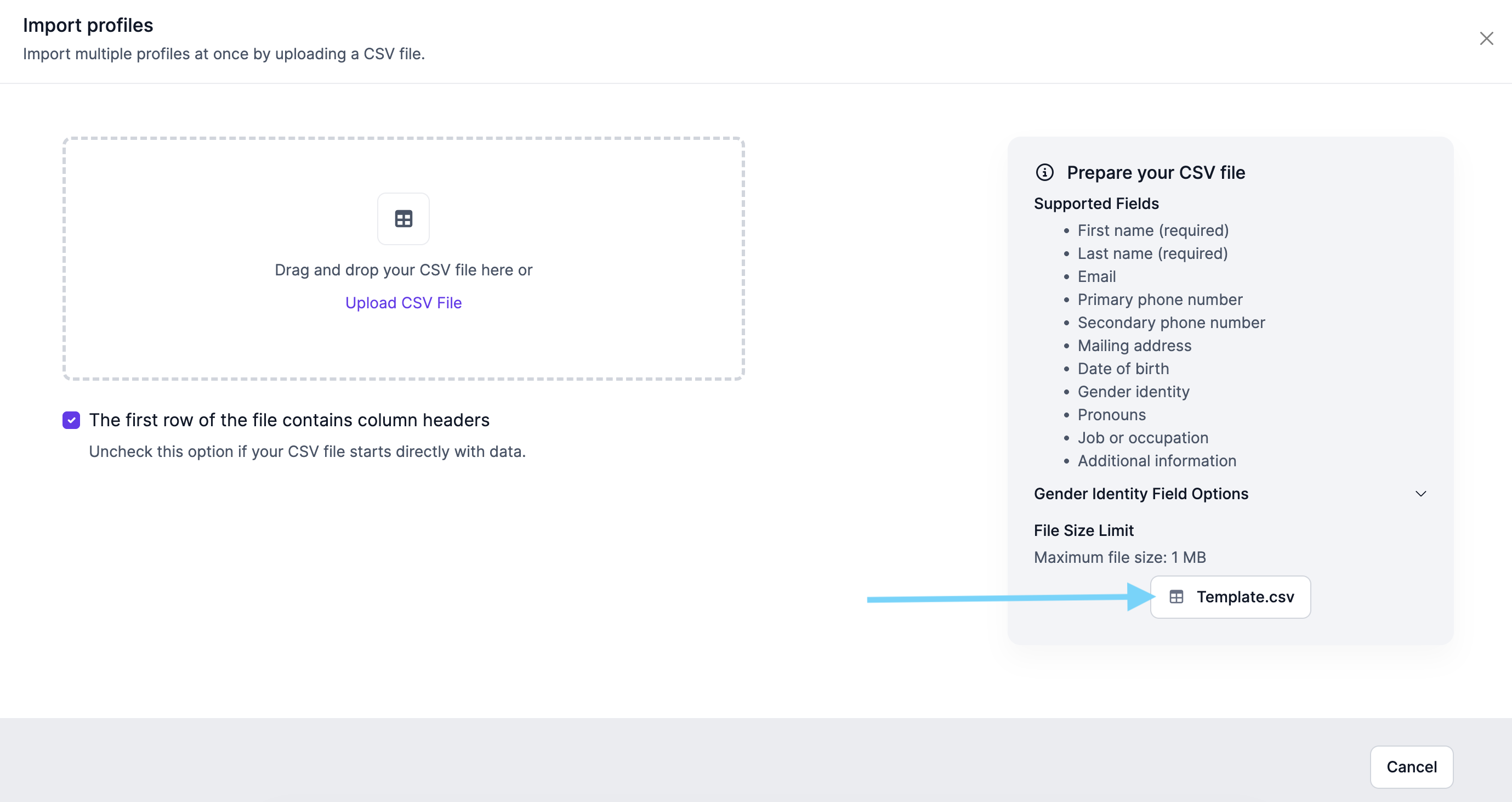Close the Import profiles dialog with X

pos(1486,39)
